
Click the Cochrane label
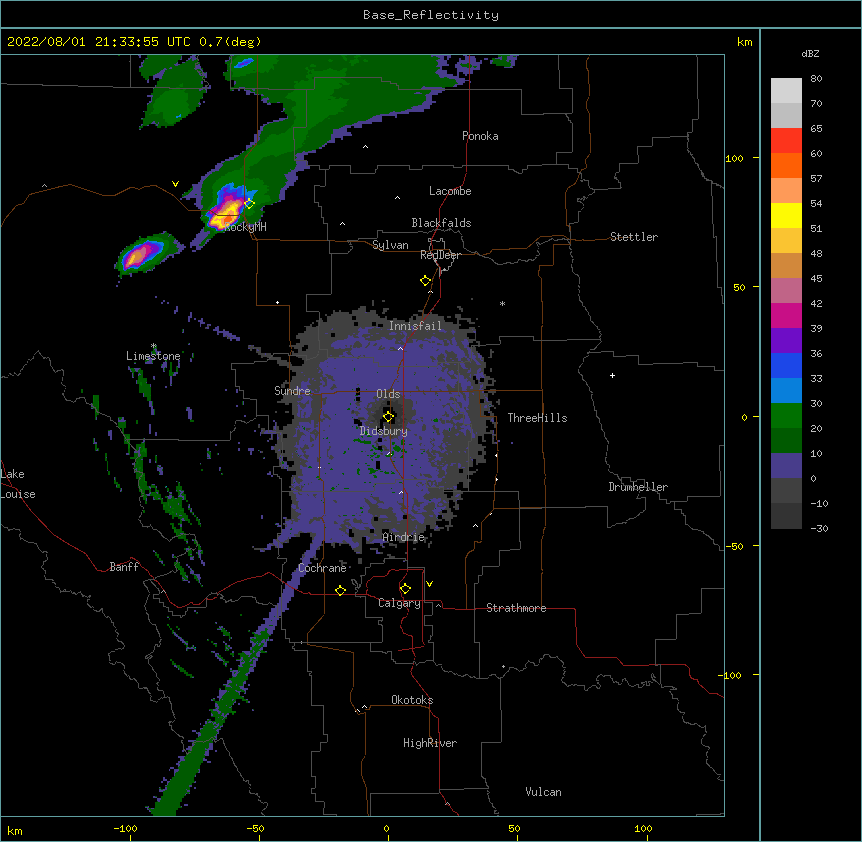pyautogui.click(x=322, y=568)
